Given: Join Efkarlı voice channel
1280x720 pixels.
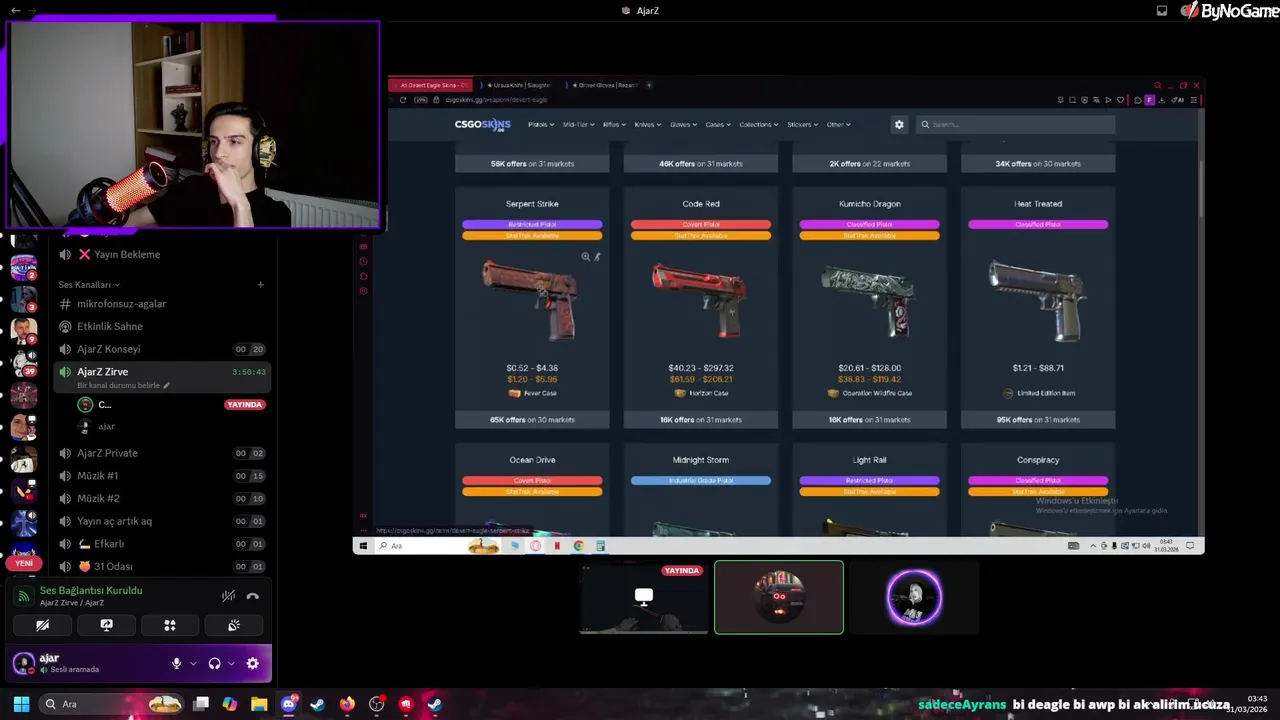Looking at the screenshot, I should point(108,543).
